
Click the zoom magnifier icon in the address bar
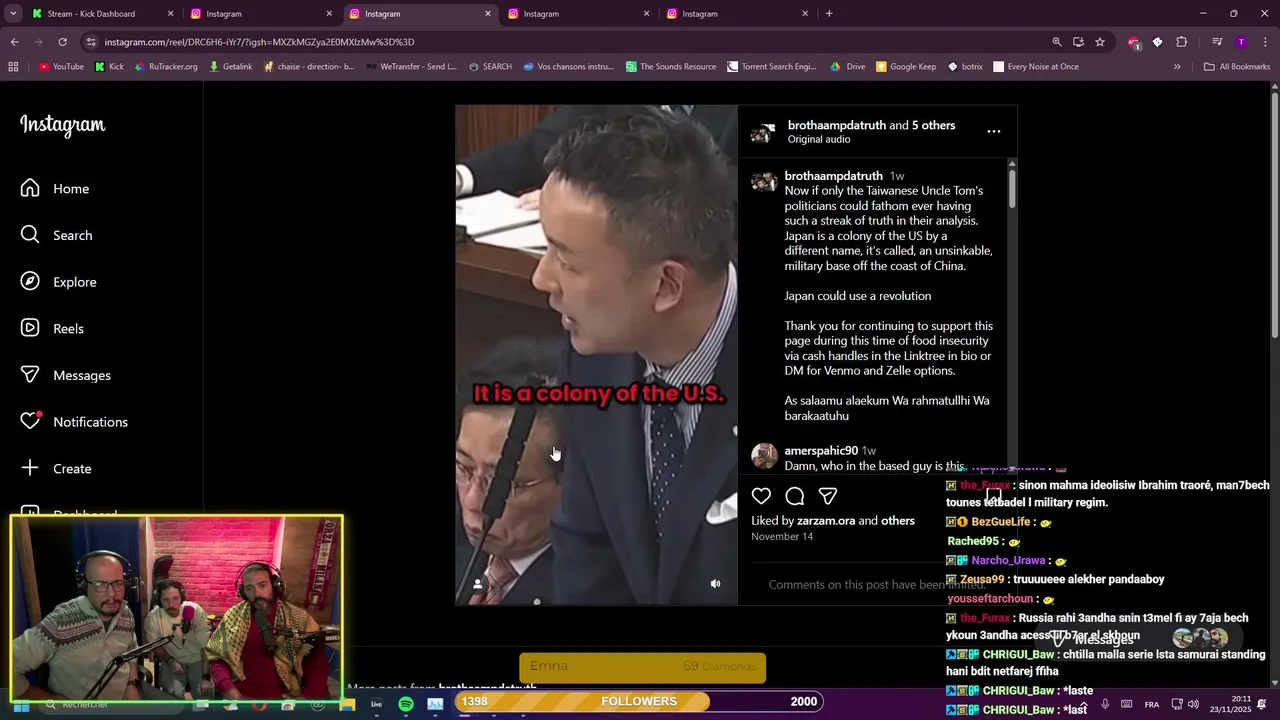(x=1057, y=42)
